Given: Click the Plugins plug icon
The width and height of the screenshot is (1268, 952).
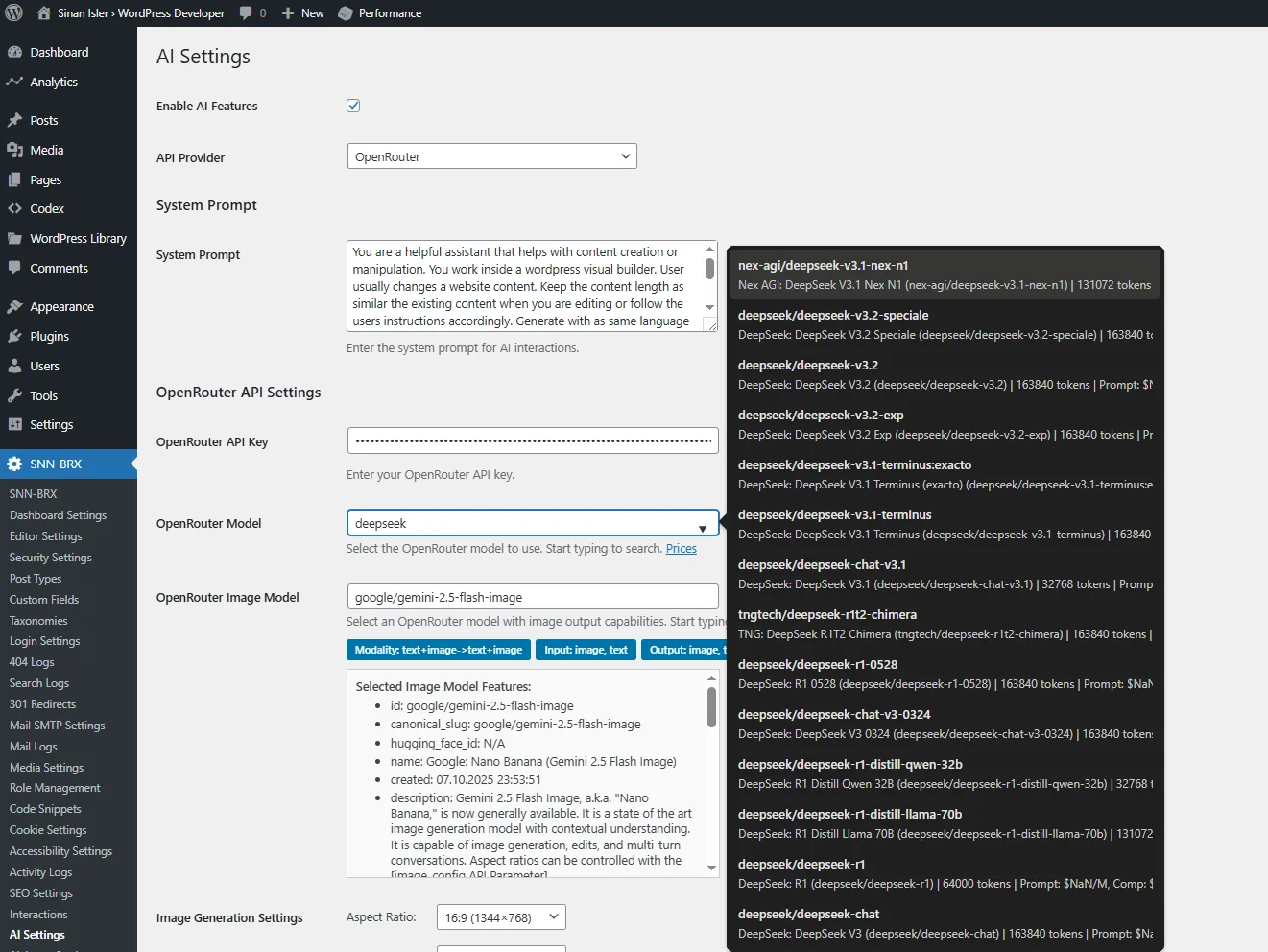Looking at the screenshot, I should pyautogui.click(x=14, y=336).
